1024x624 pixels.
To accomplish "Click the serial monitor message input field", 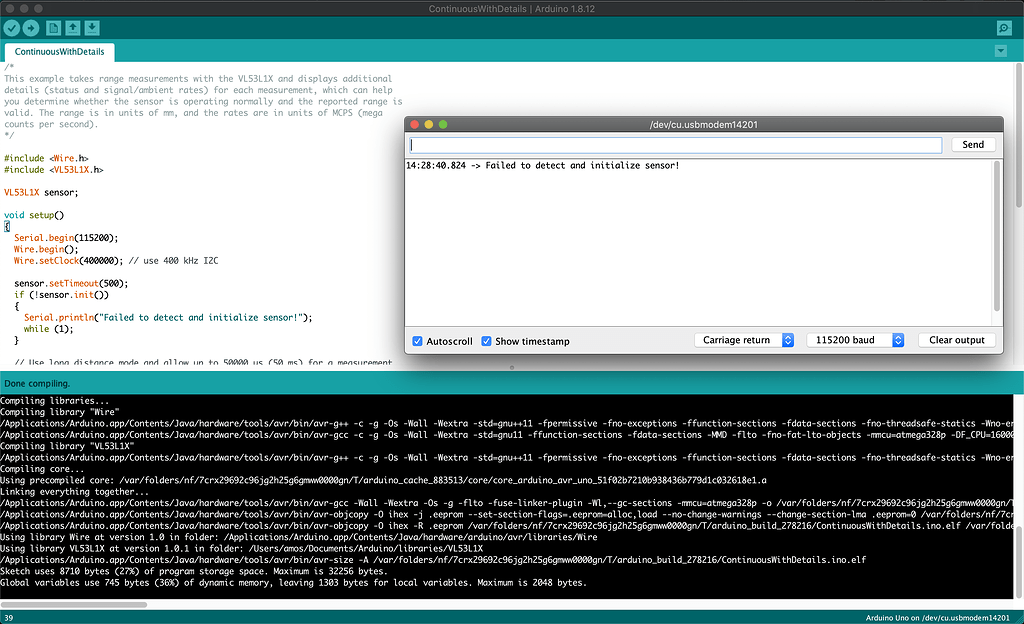I will 676,145.
